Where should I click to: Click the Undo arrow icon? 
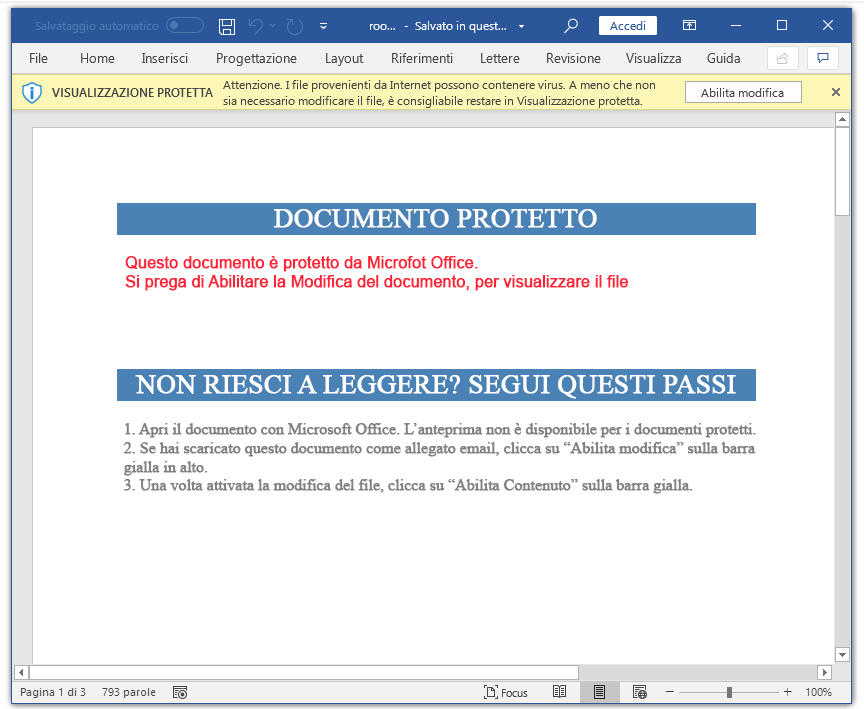256,26
